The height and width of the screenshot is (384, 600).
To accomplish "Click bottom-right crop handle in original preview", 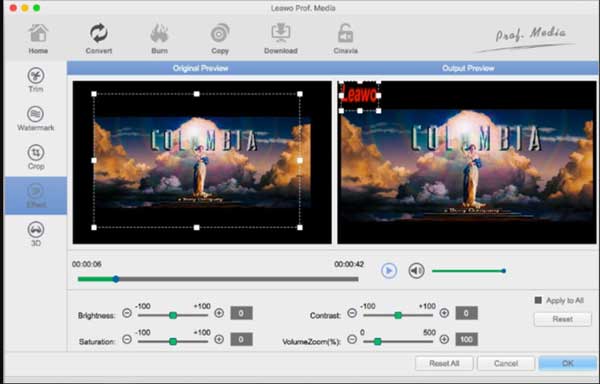I will pyautogui.click(x=300, y=228).
